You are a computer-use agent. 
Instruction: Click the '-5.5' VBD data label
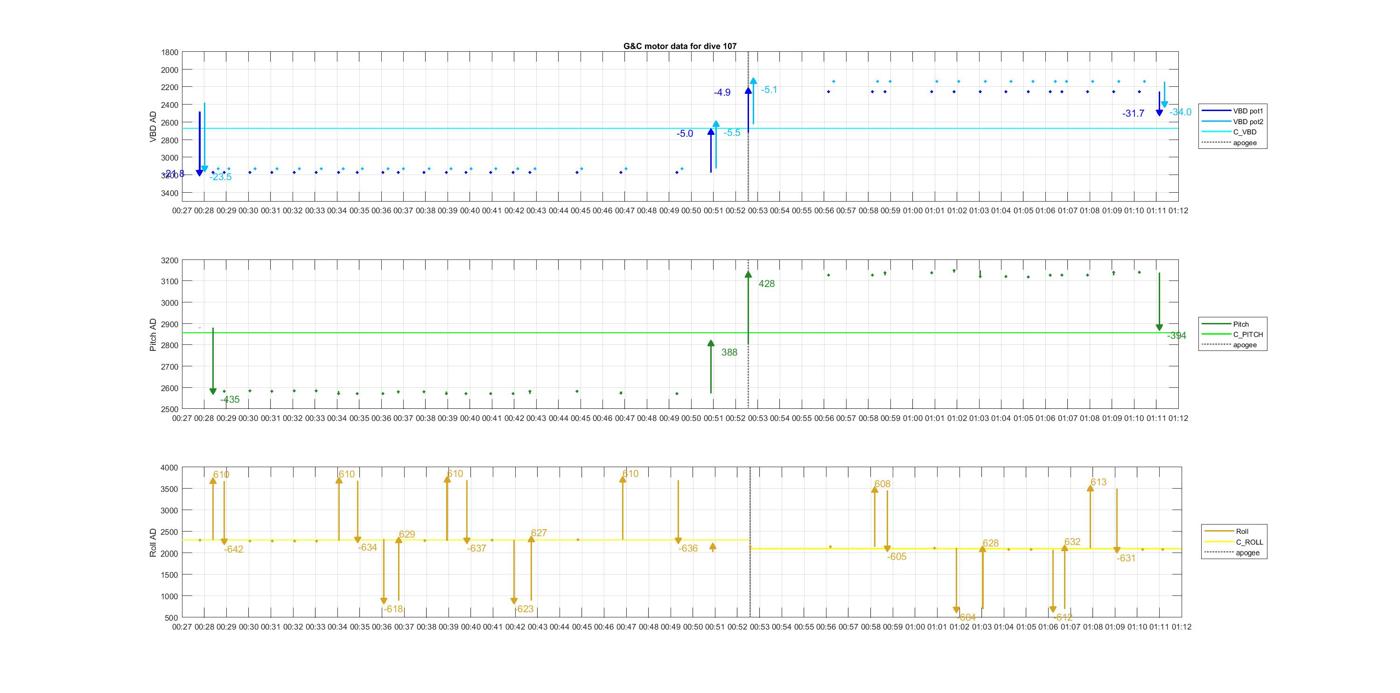point(733,133)
